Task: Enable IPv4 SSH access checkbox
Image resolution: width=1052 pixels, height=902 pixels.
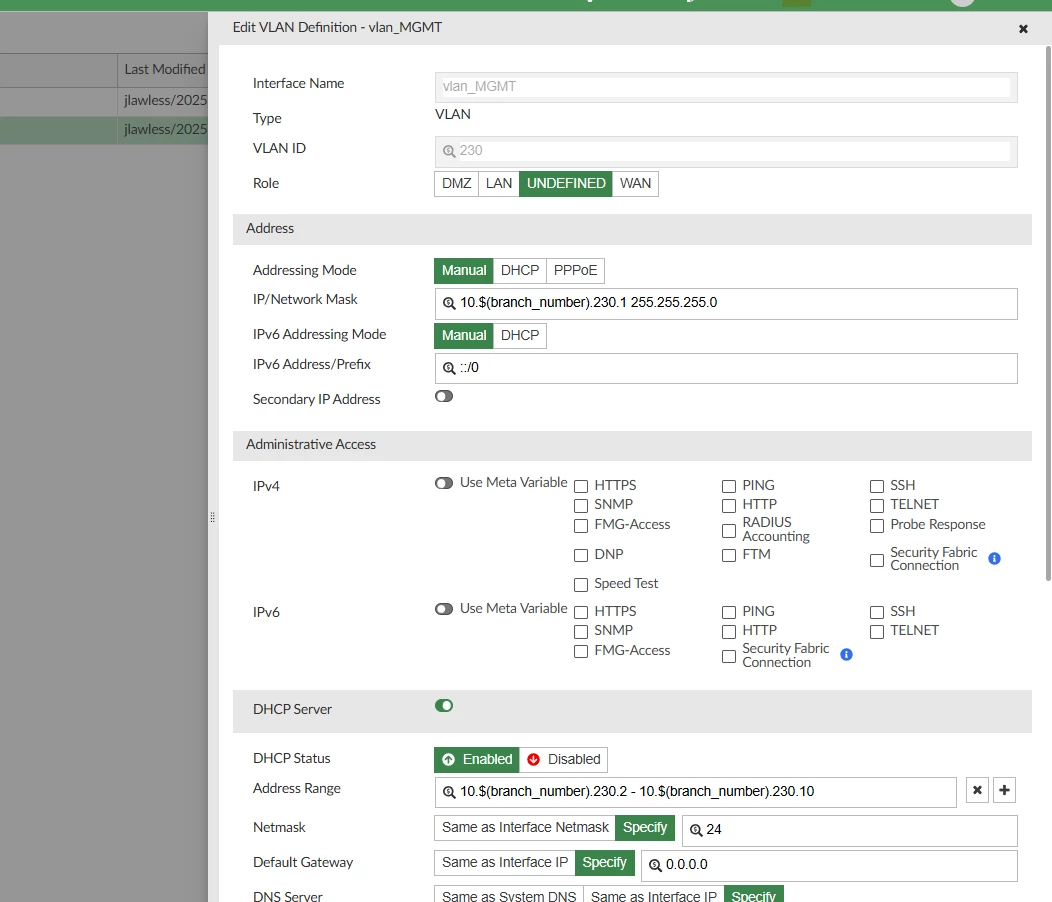Action: click(x=877, y=486)
